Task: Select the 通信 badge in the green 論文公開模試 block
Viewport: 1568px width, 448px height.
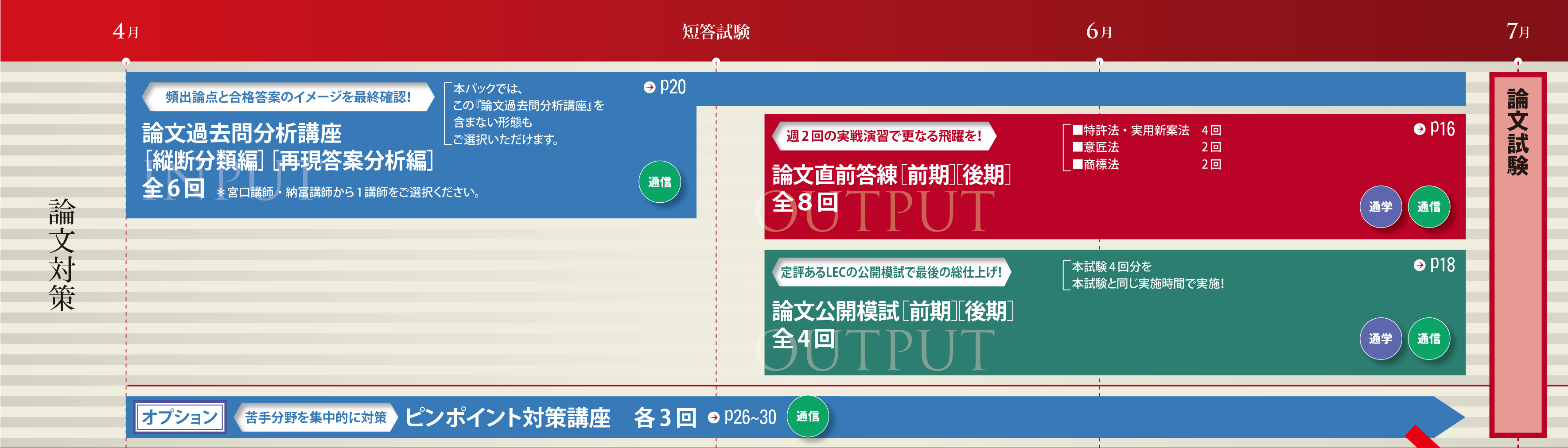Action: click(x=1428, y=339)
